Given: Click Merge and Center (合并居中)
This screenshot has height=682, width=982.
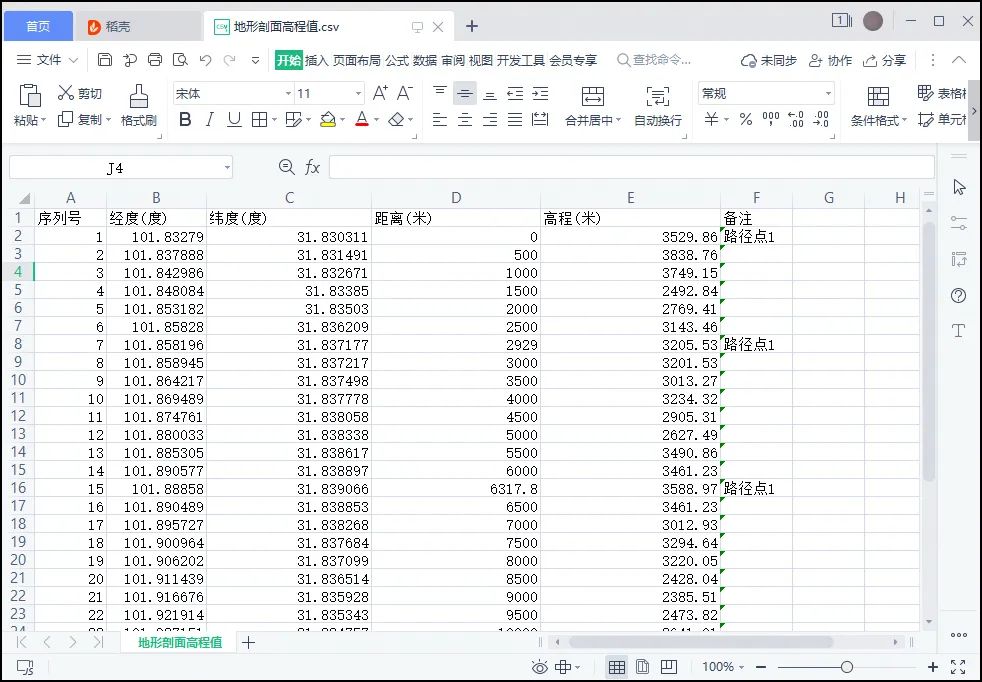Looking at the screenshot, I should click(592, 106).
